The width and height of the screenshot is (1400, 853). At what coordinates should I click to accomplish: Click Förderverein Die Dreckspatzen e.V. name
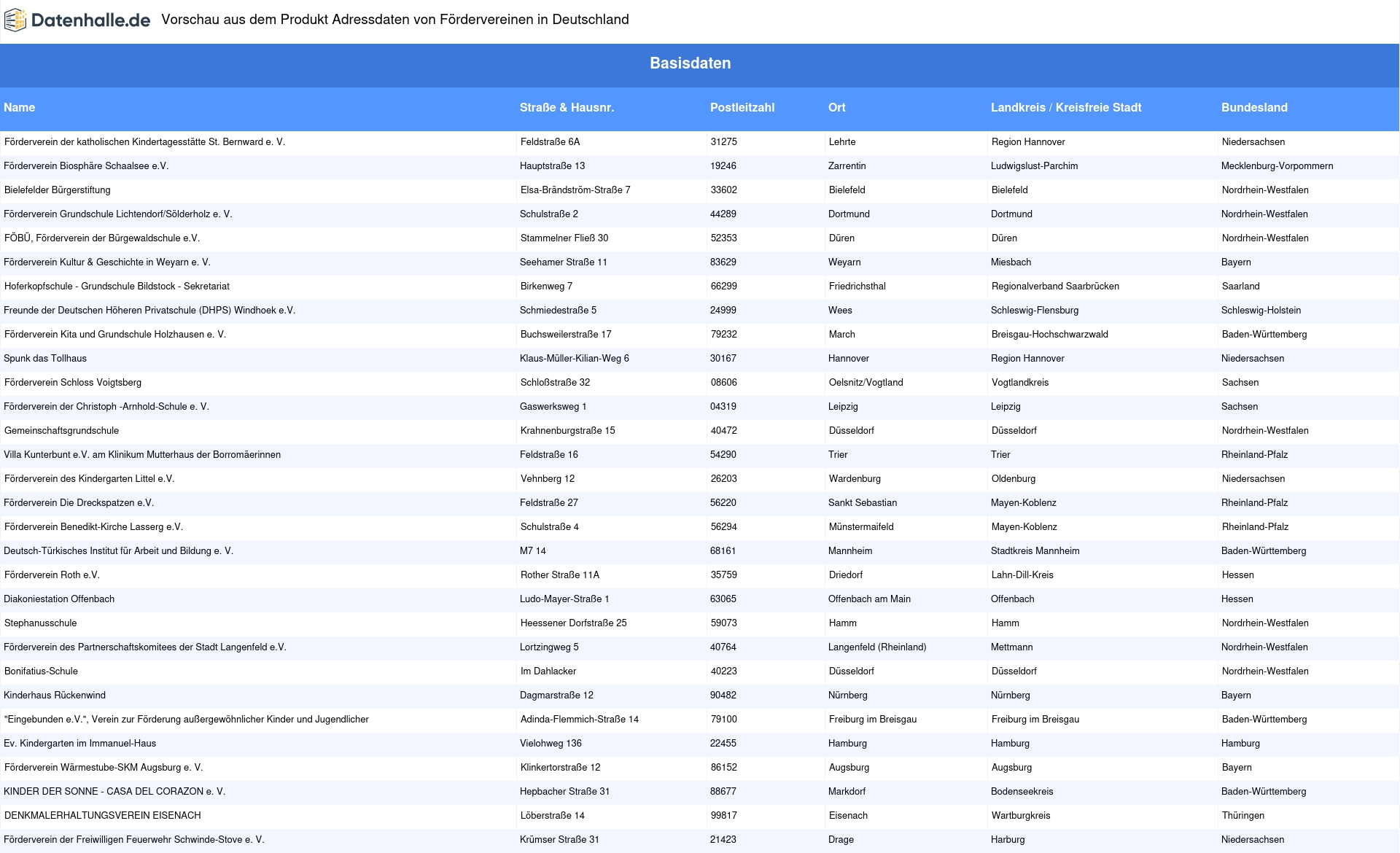[79, 503]
